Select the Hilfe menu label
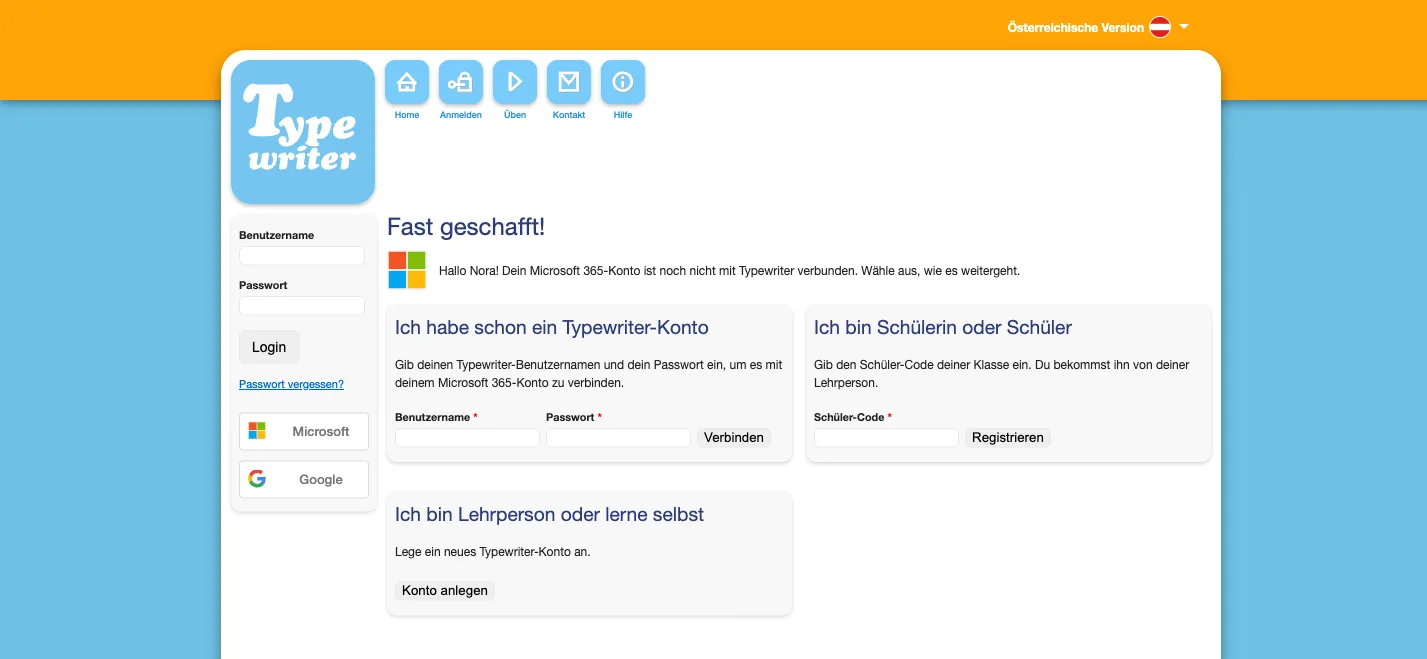Screen dimensions: 1427x659 (623, 115)
